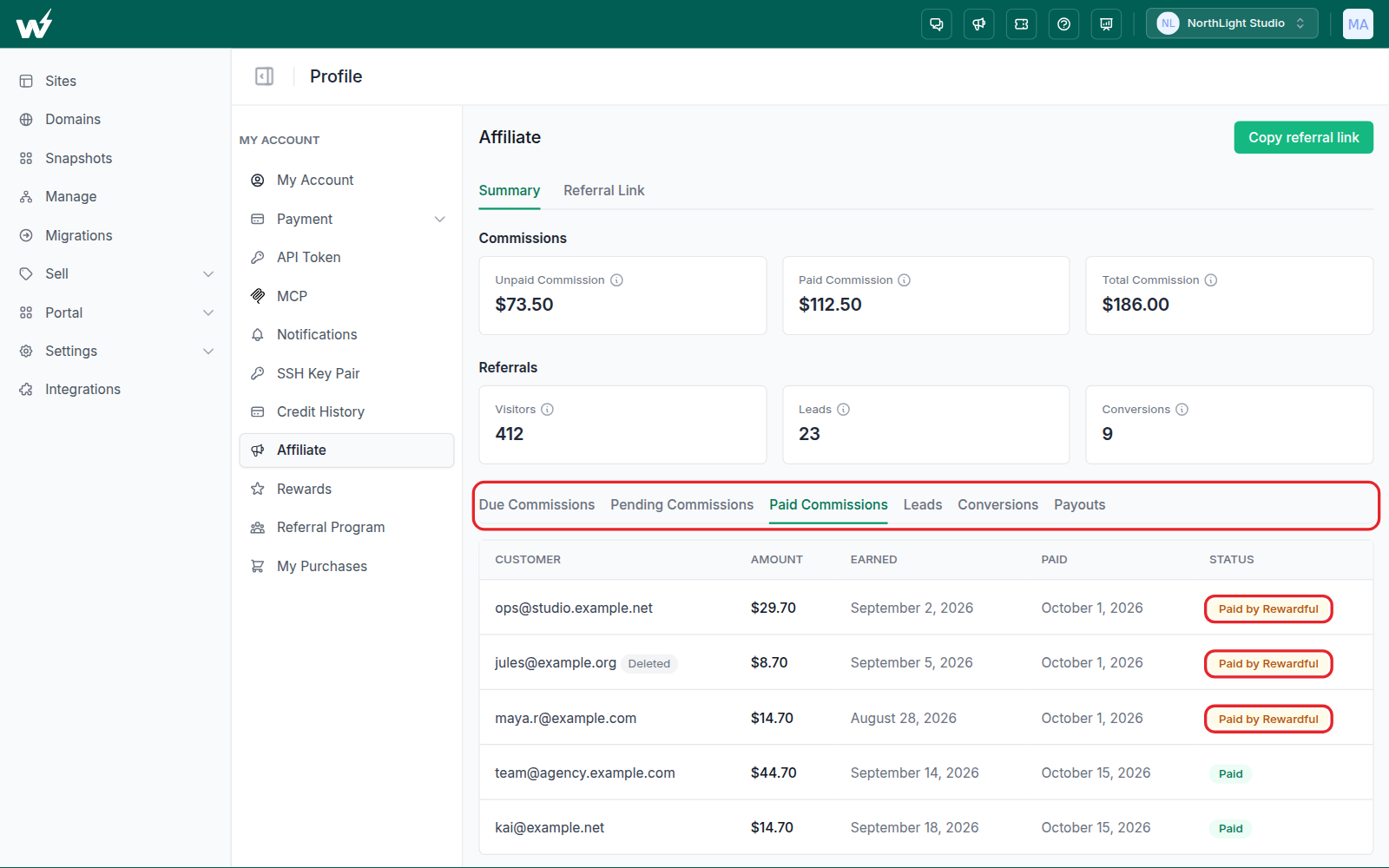The height and width of the screenshot is (868, 1389).
Task: Switch to the Referral Link tab
Action: click(603, 190)
